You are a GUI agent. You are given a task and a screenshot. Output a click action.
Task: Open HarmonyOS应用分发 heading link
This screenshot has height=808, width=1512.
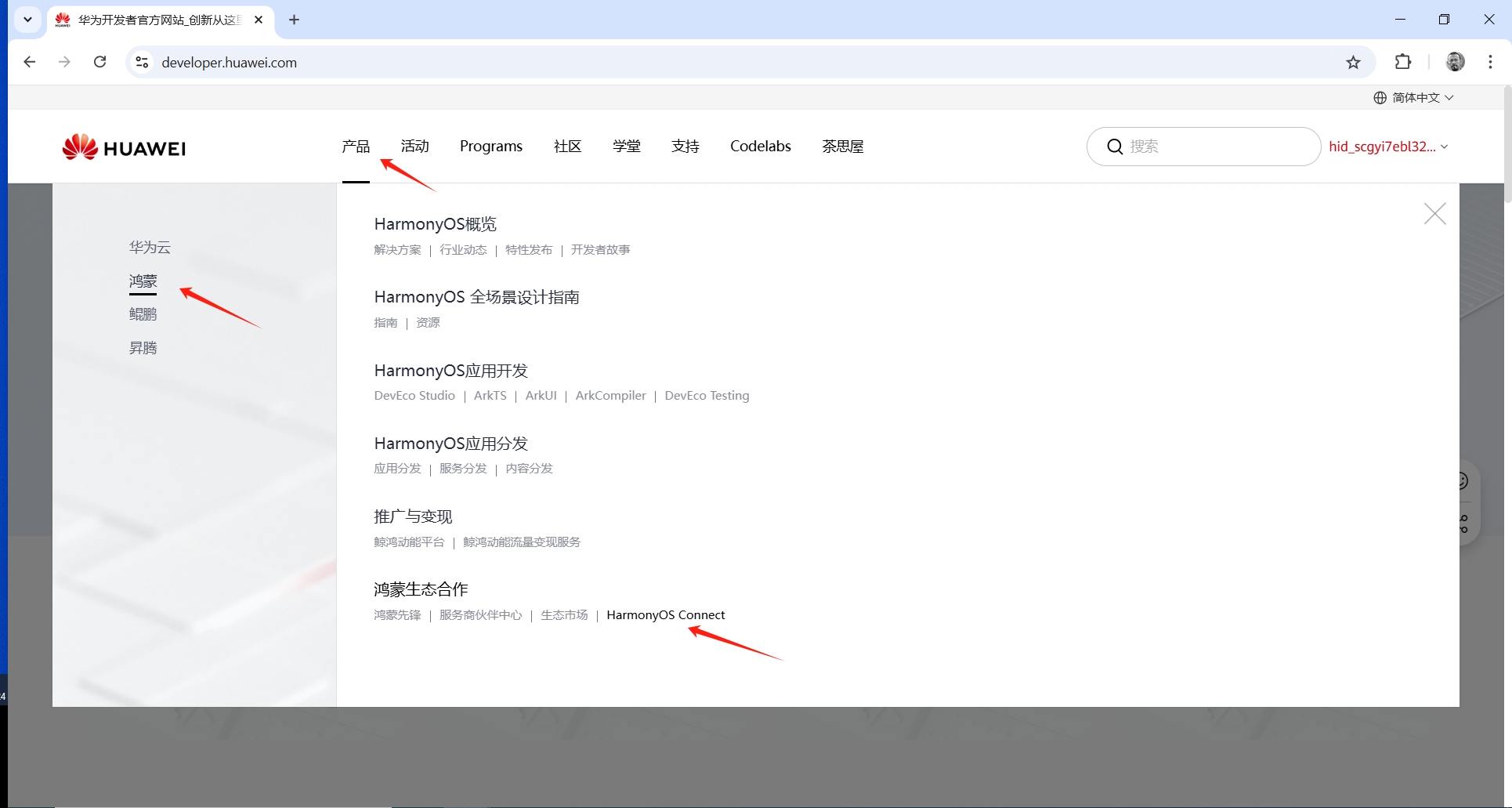coord(451,444)
